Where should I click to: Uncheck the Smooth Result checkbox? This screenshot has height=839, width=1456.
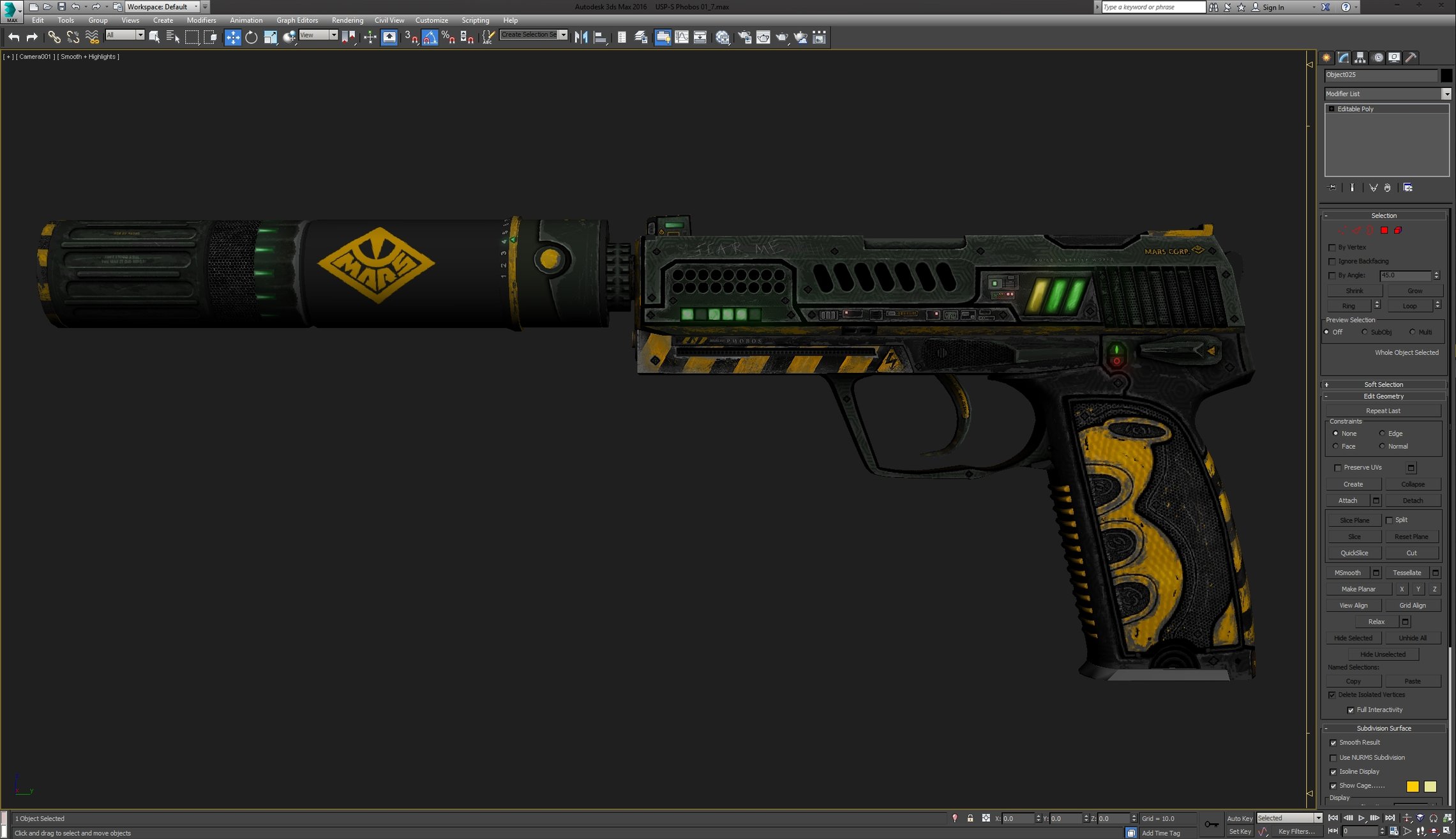tap(1333, 743)
